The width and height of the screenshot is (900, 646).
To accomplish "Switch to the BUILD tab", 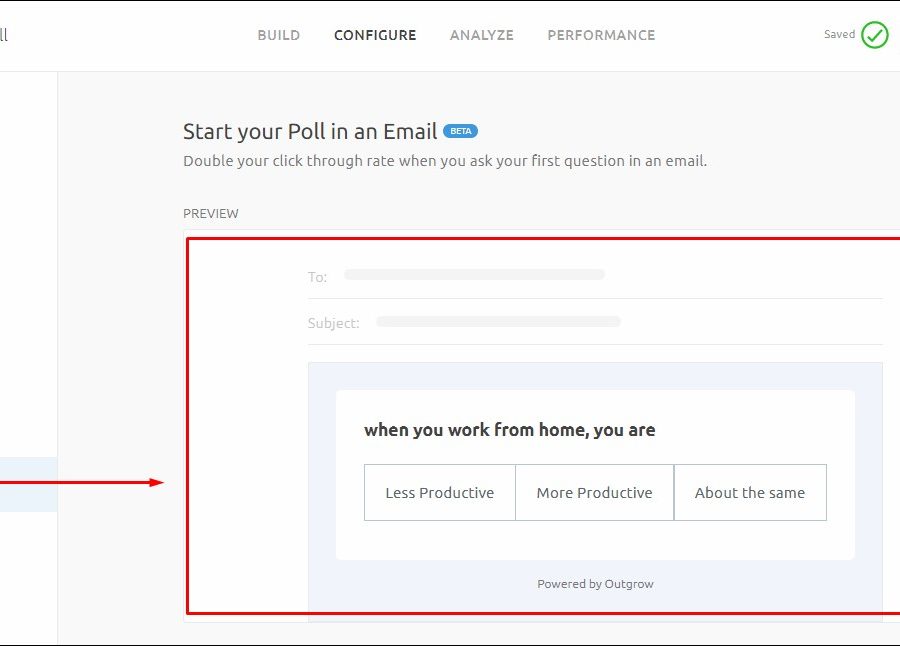I will (278, 35).
